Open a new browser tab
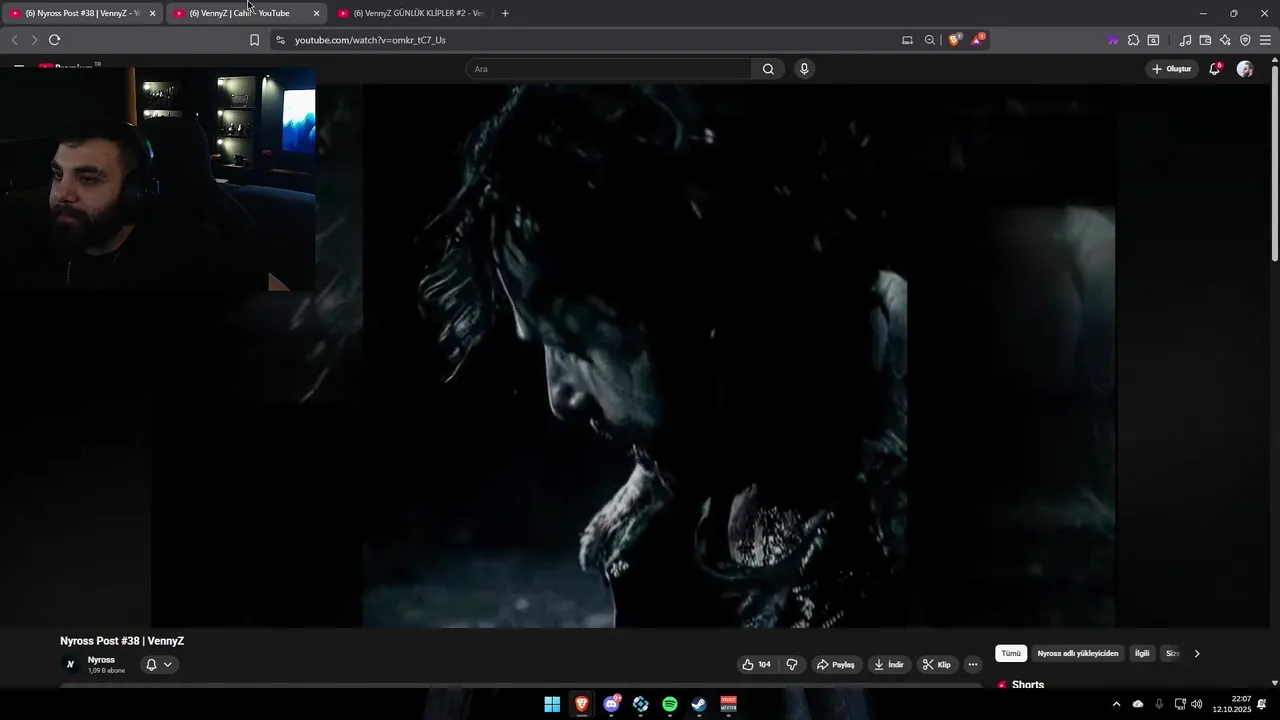 (505, 13)
